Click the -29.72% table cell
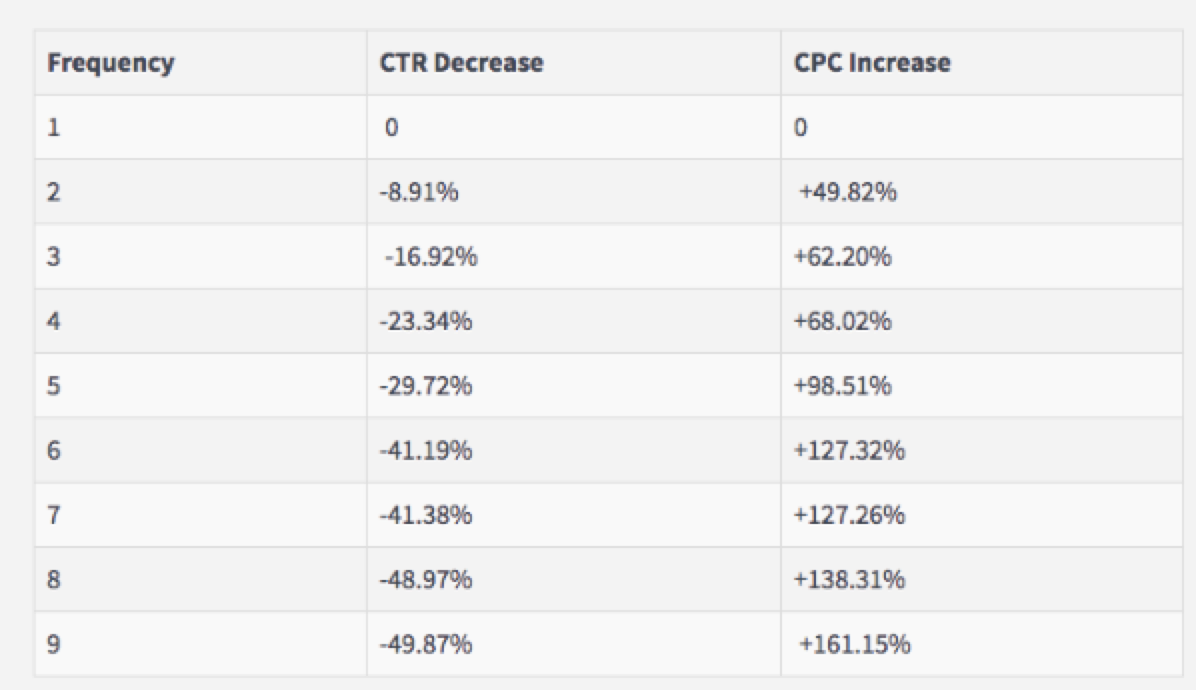 click(426, 386)
